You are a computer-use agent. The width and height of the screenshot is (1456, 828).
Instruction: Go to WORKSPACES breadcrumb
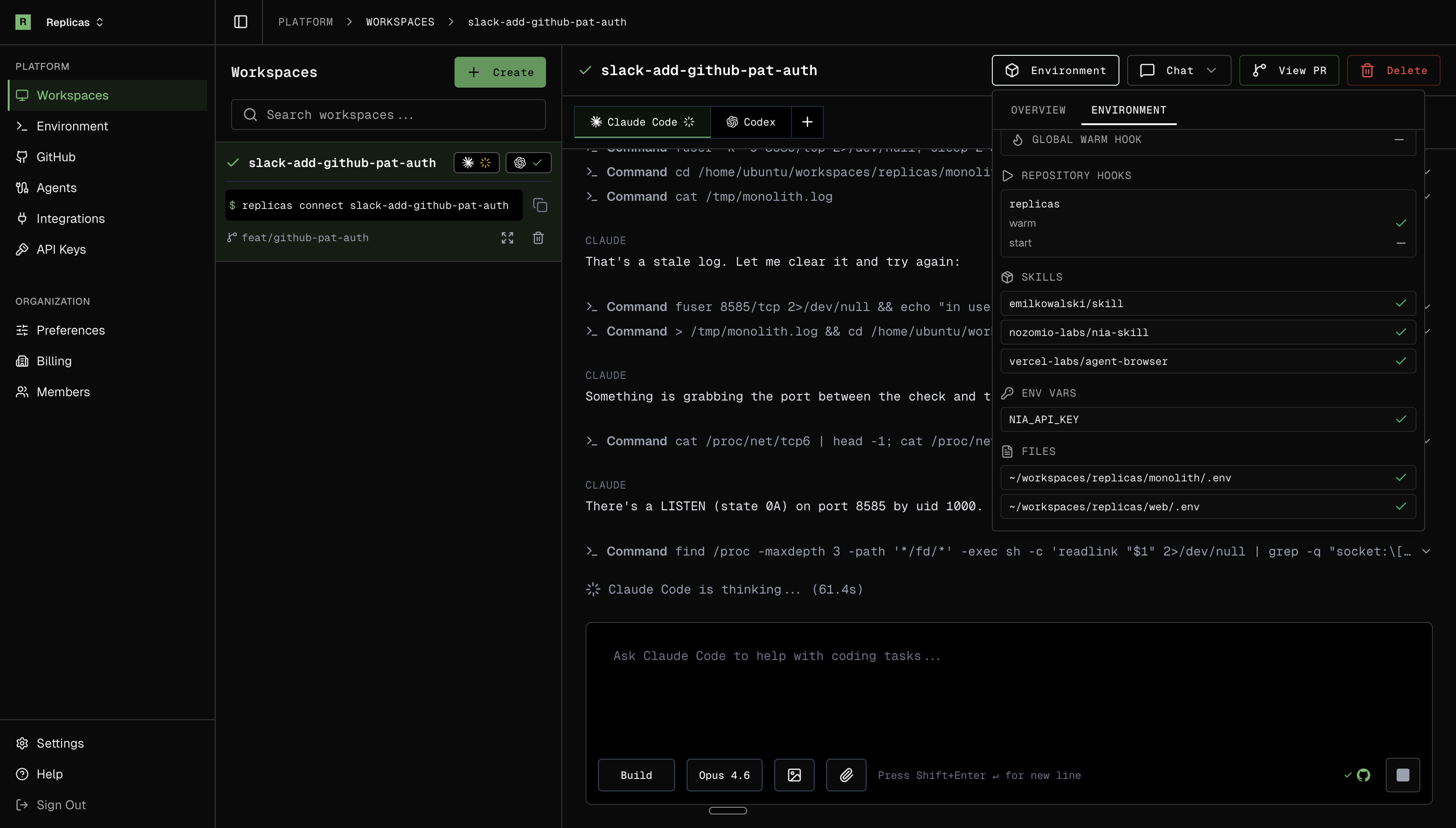click(x=400, y=22)
